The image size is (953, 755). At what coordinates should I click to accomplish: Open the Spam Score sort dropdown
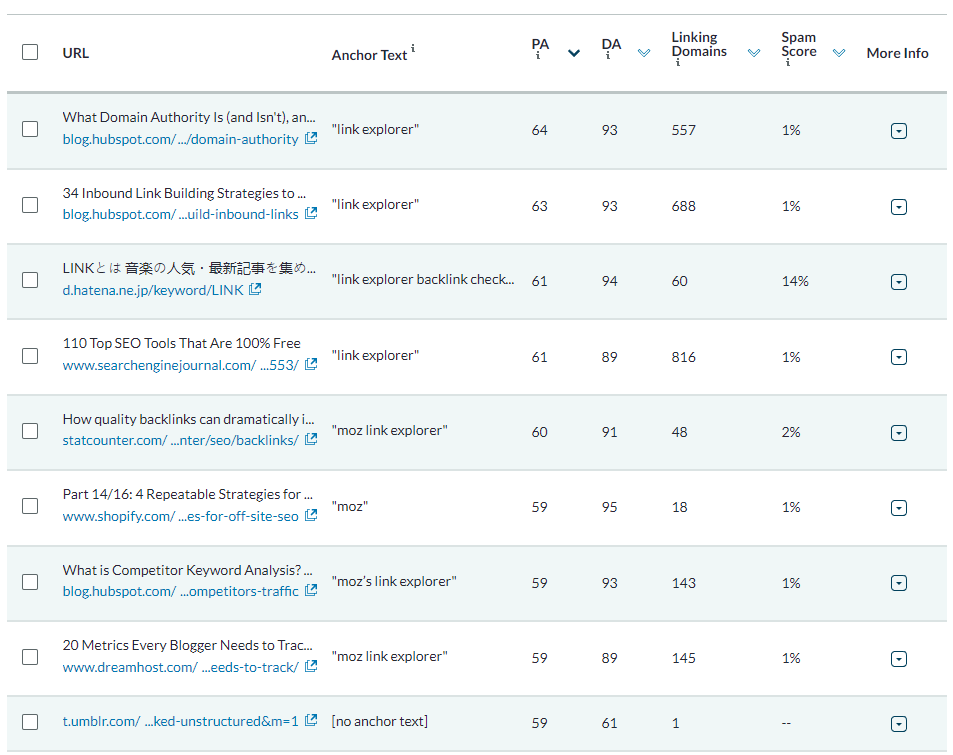pyautogui.click(x=840, y=52)
